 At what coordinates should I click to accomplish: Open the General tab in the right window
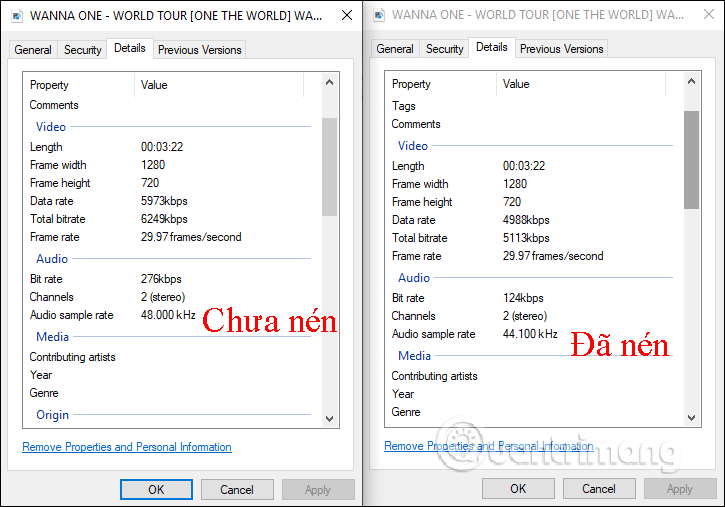395,49
